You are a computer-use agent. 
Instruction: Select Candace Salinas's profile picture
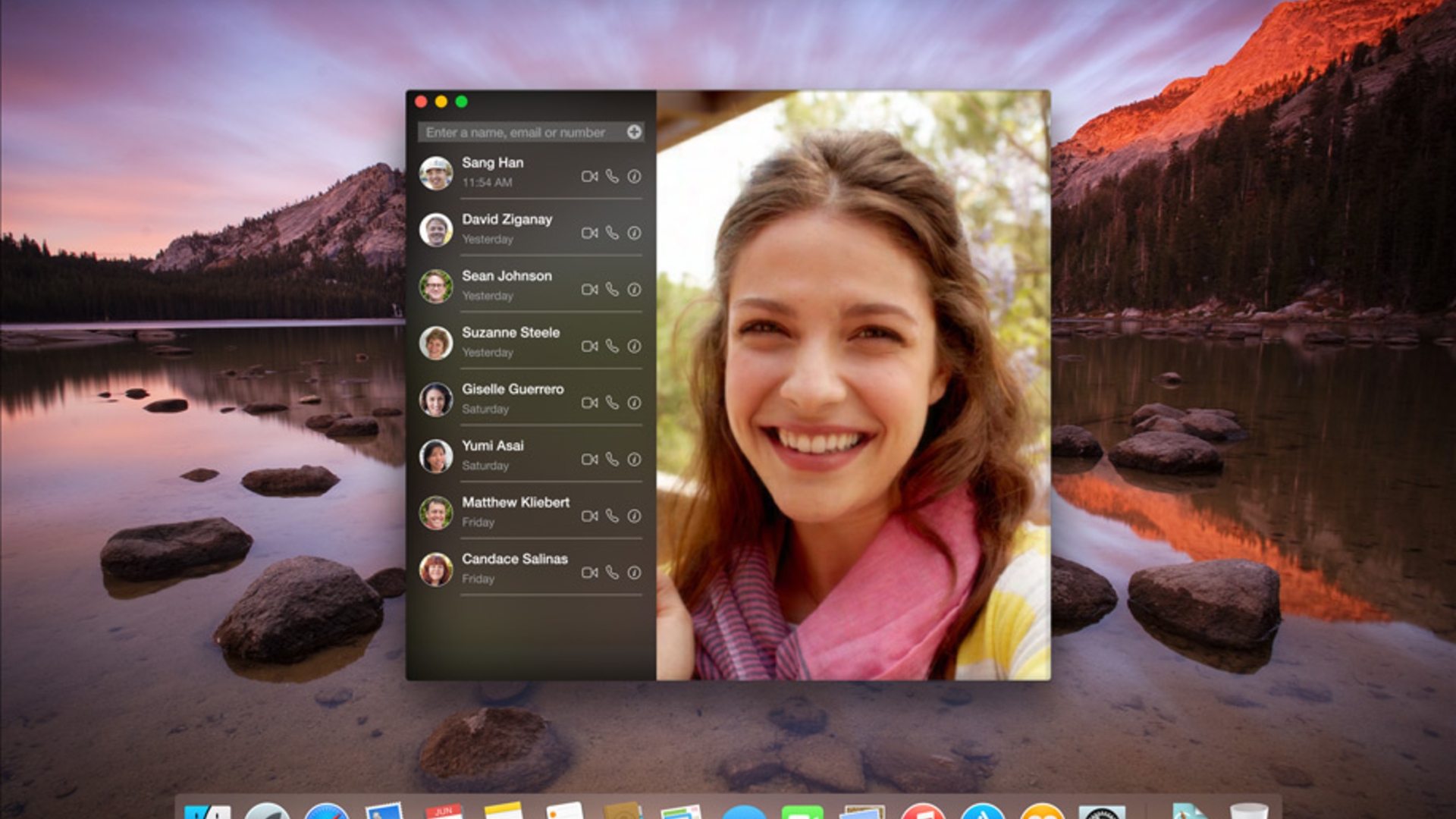(436, 570)
